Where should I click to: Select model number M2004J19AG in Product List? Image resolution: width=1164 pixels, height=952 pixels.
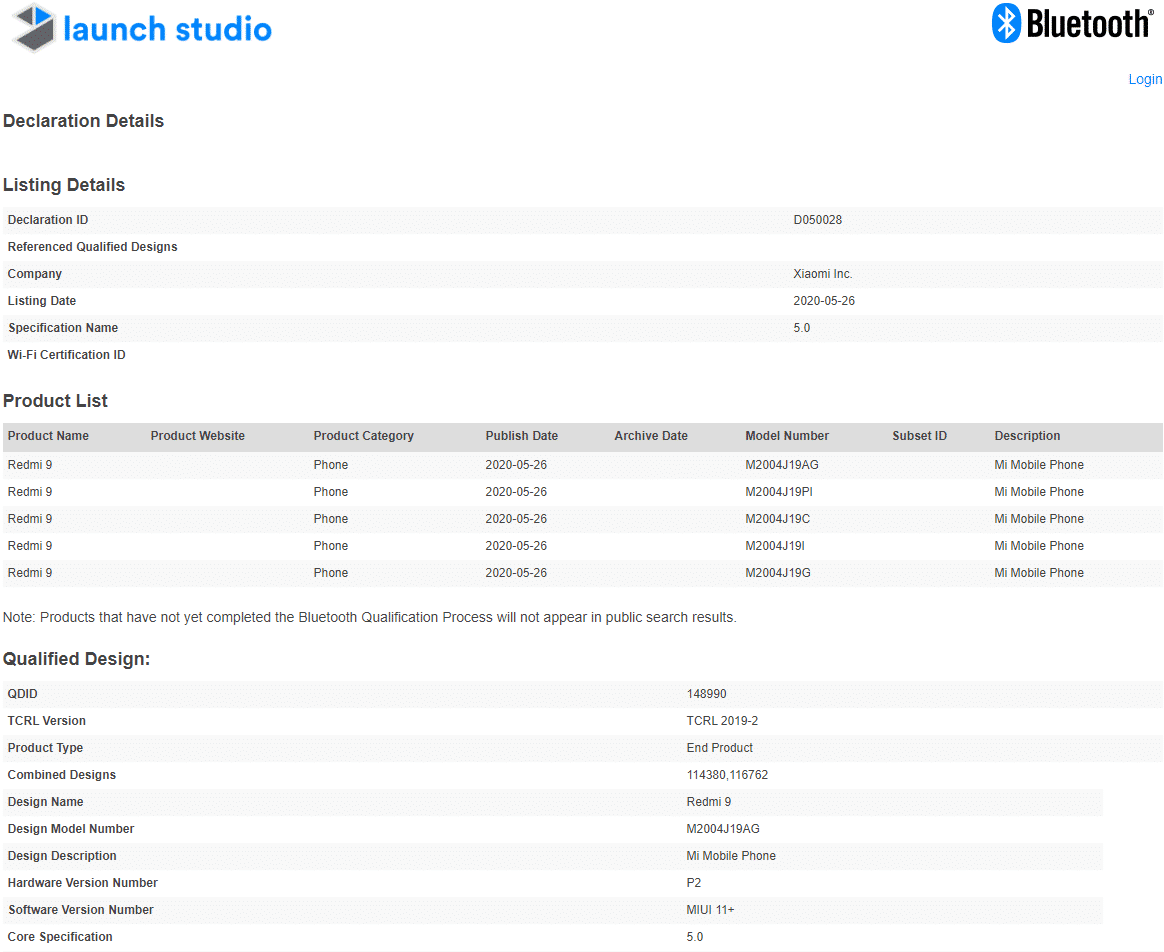(x=782, y=465)
